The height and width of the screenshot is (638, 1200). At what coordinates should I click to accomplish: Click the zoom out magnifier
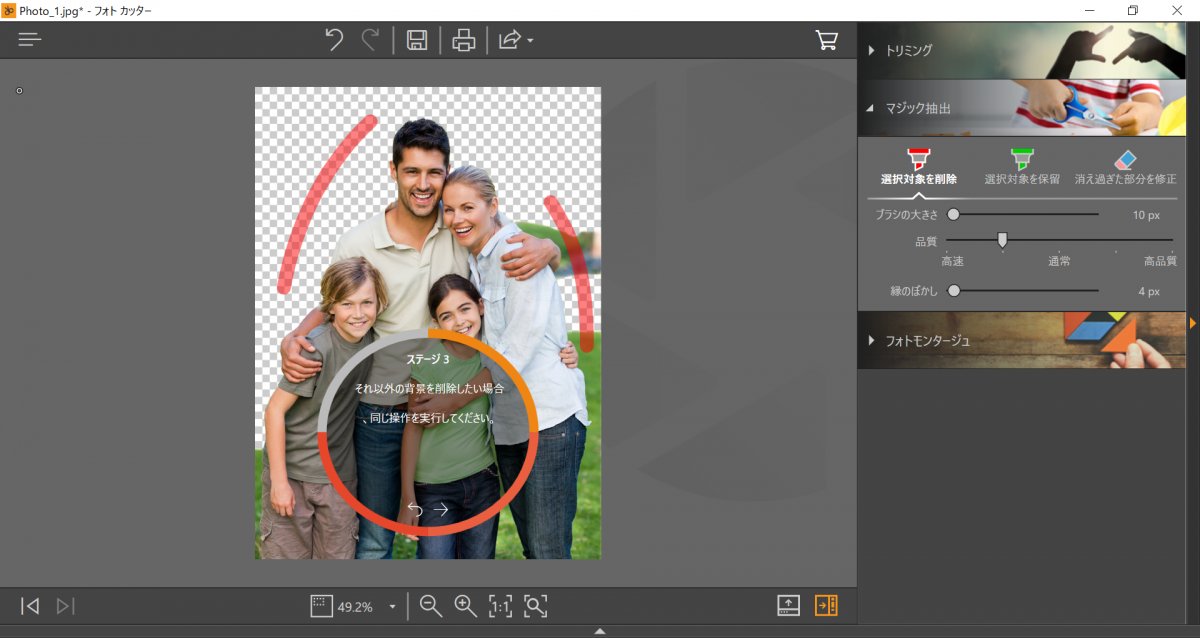coord(431,605)
